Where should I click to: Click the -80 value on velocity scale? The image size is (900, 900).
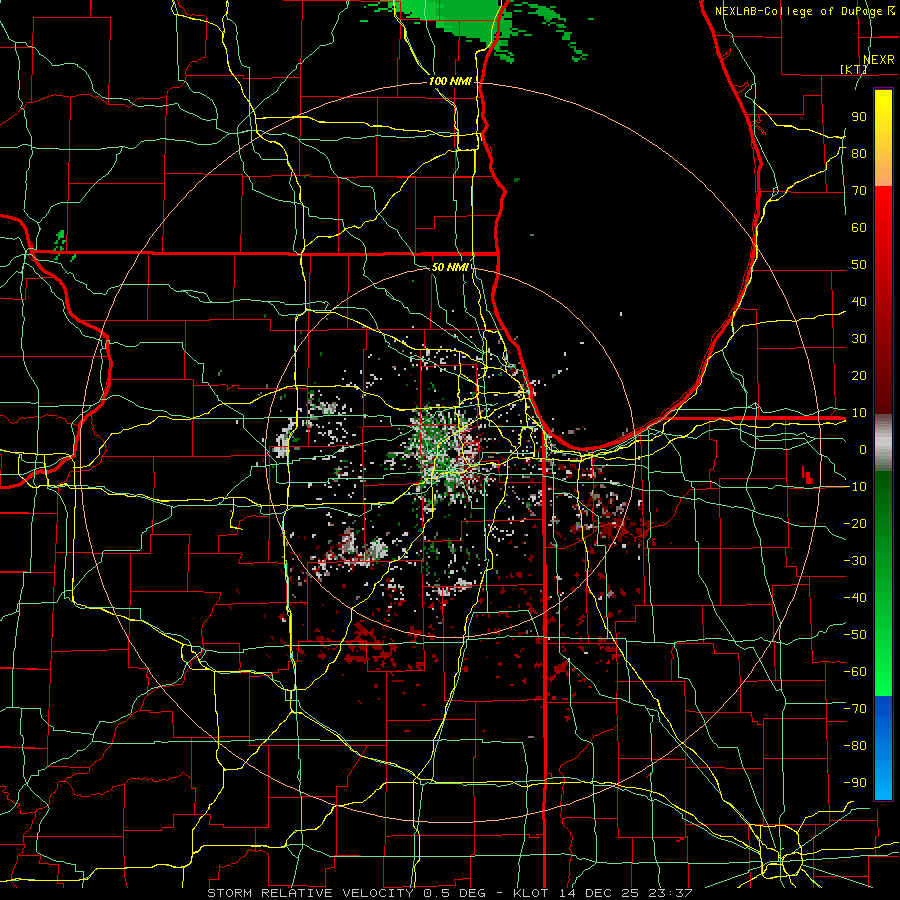point(855,746)
